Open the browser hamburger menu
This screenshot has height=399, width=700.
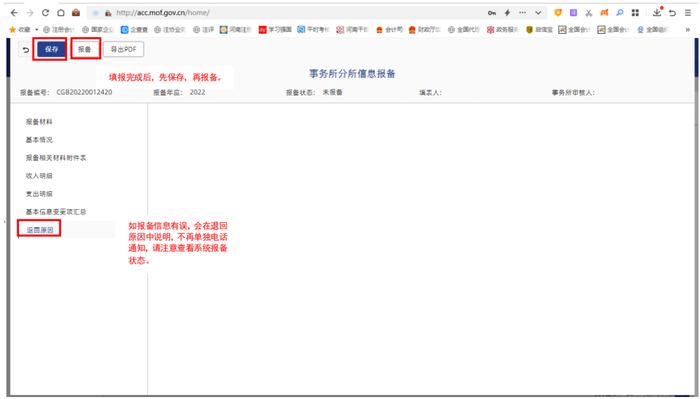click(688, 12)
